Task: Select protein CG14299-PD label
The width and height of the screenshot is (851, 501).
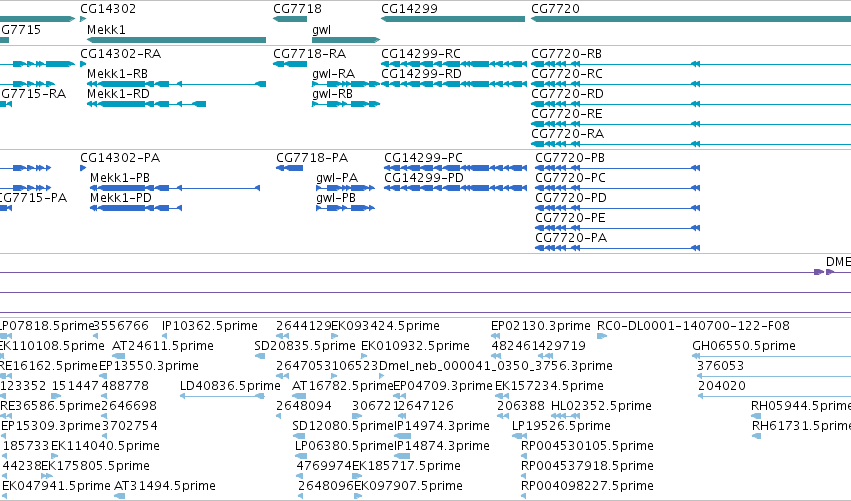Action: [x=424, y=178]
